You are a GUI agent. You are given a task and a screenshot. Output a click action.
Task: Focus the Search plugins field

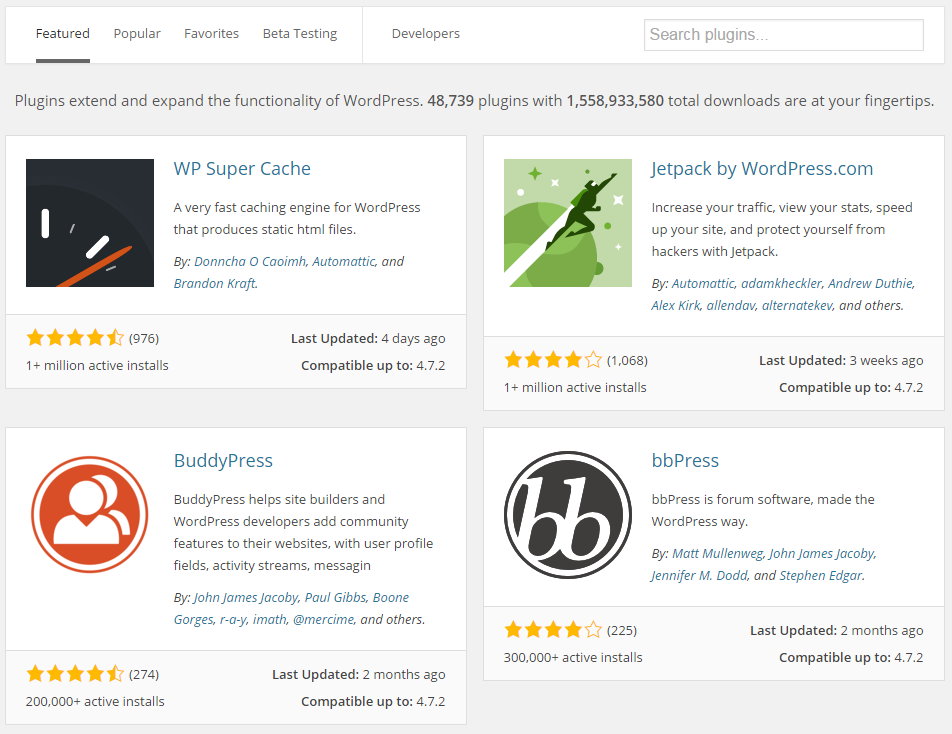[x=784, y=35]
